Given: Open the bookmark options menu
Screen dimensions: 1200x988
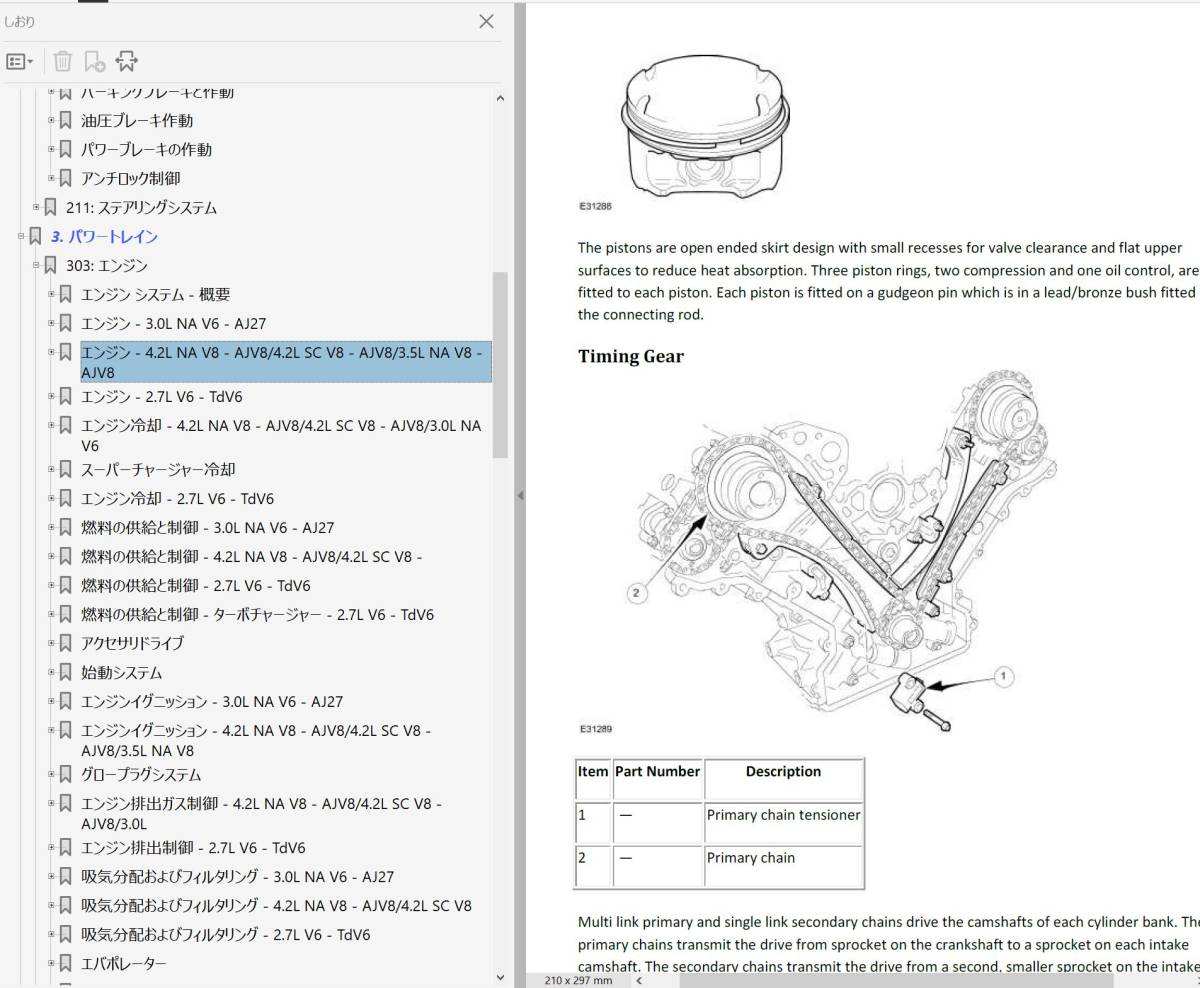Looking at the screenshot, I should pyautogui.click(x=20, y=62).
